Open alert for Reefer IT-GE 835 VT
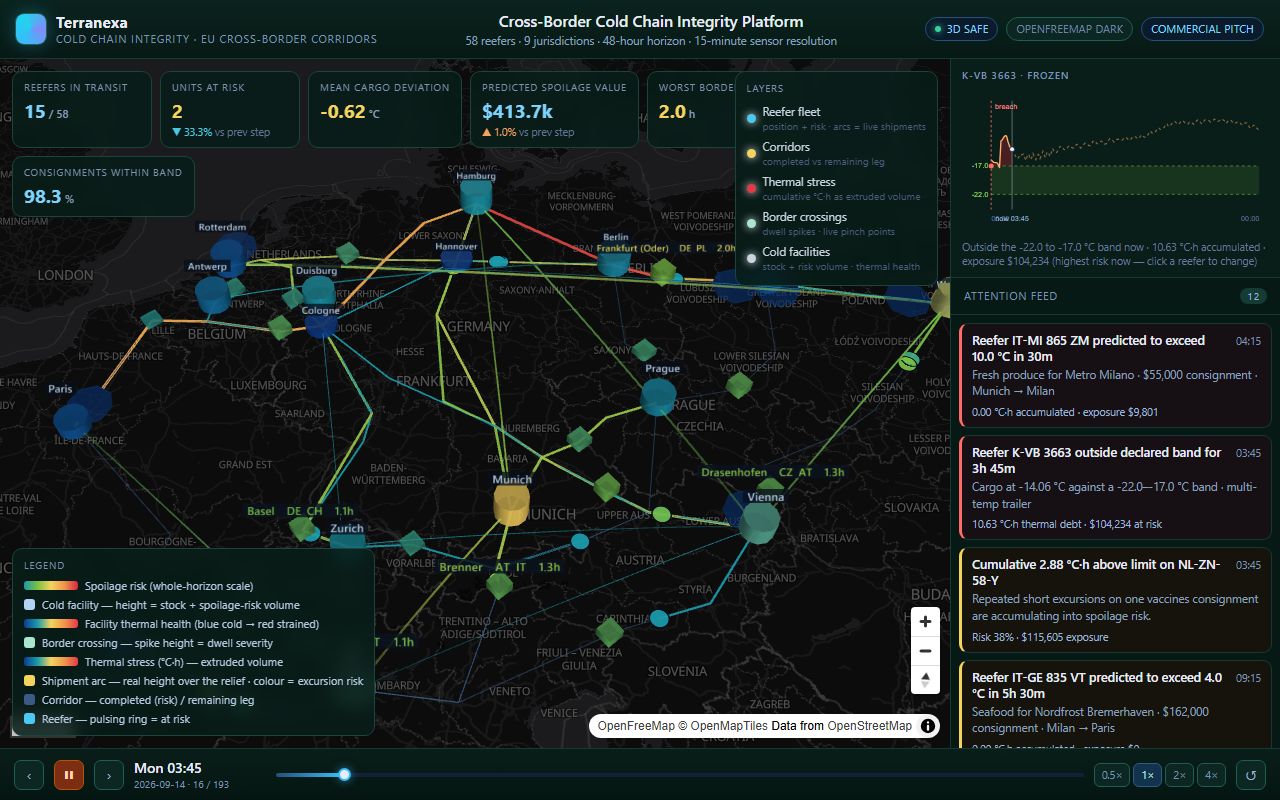Viewport: 1280px width, 800px height. tap(1115, 704)
